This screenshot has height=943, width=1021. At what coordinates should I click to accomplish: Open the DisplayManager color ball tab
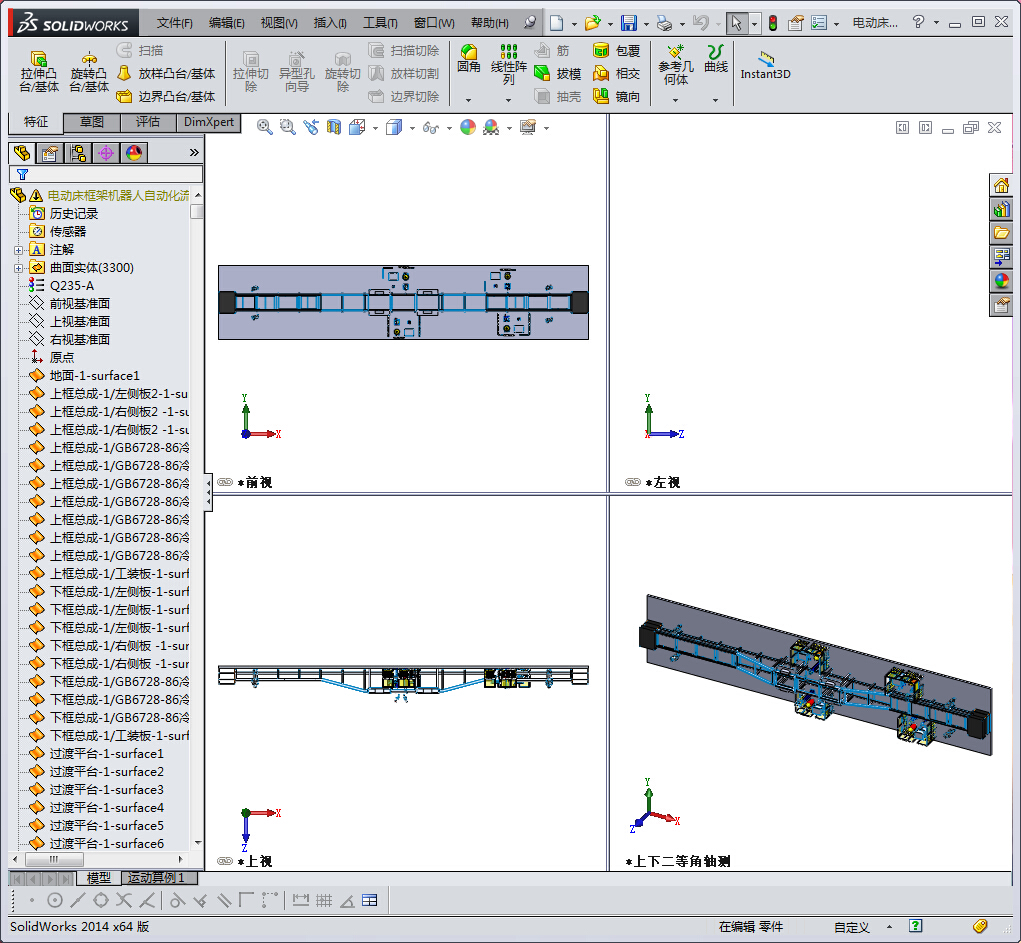[x=134, y=153]
